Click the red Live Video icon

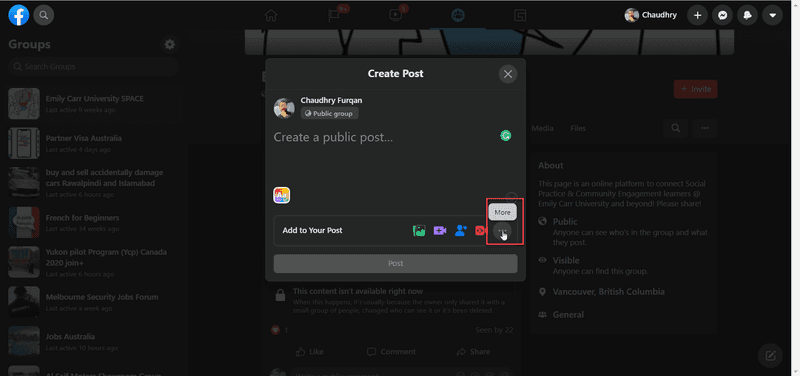480,231
